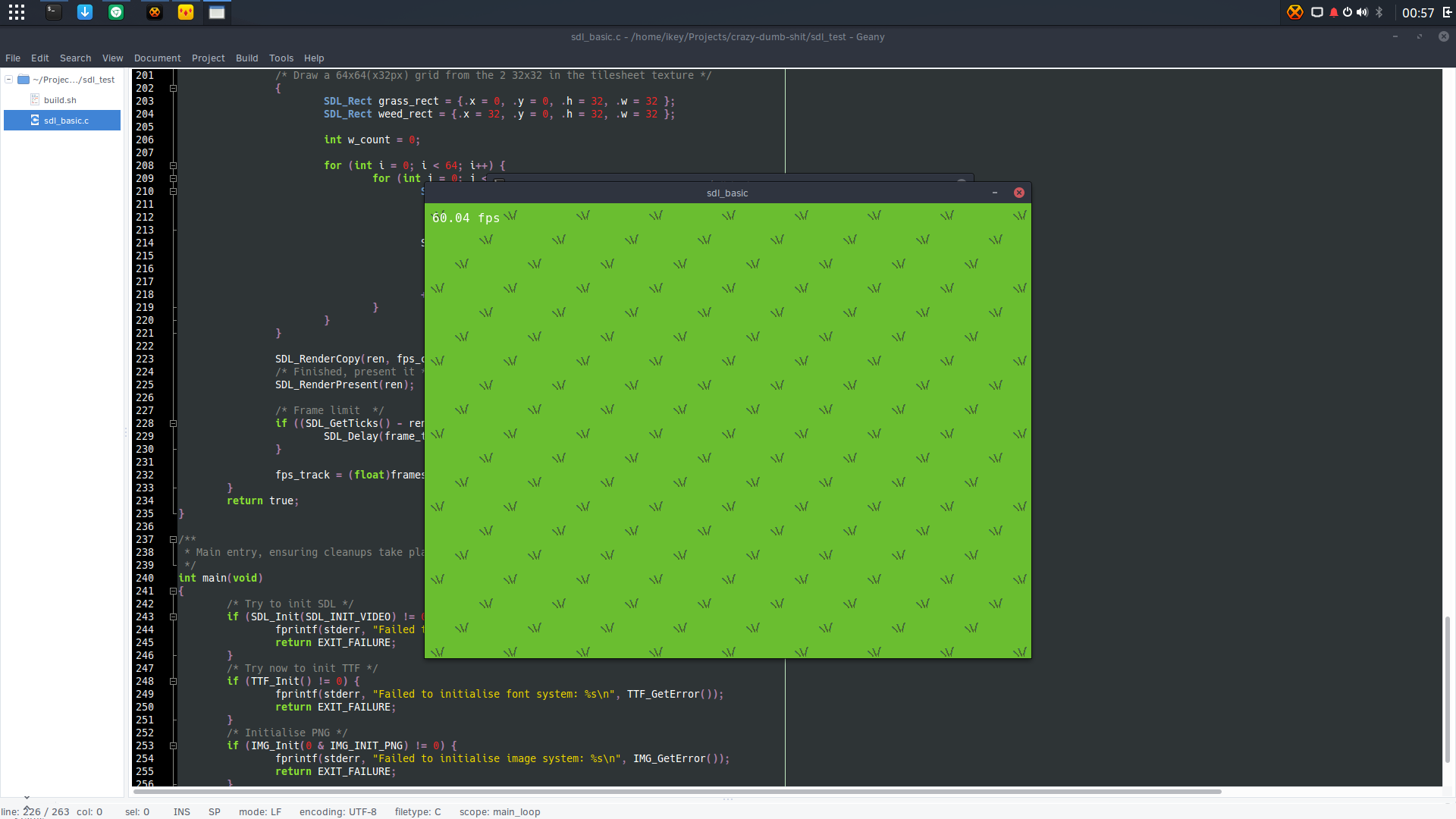Click the Bluetooth tray icon
The height and width of the screenshot is (819, 1456).
pos(1379,12)
